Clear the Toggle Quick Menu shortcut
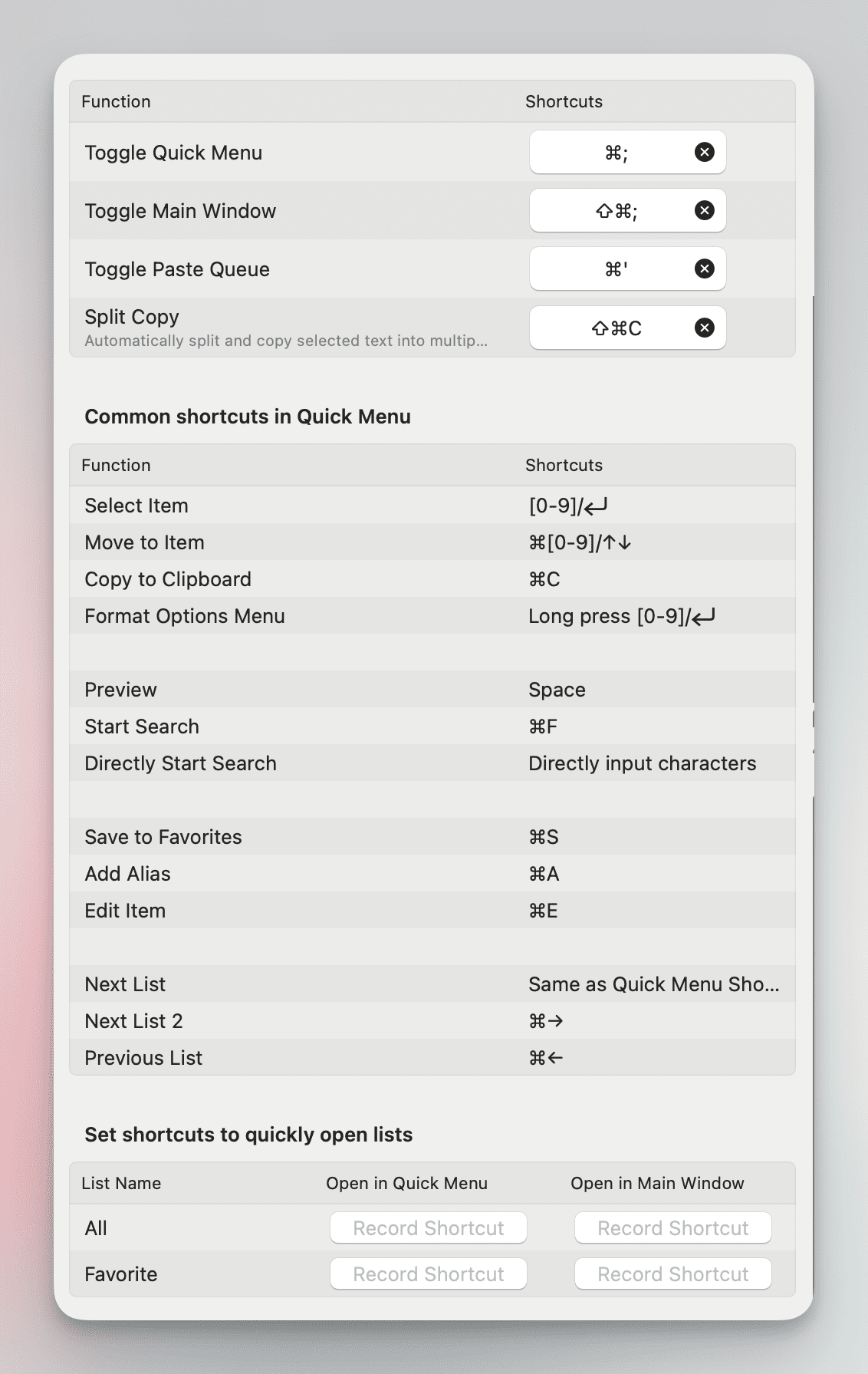 pos(704,153)
